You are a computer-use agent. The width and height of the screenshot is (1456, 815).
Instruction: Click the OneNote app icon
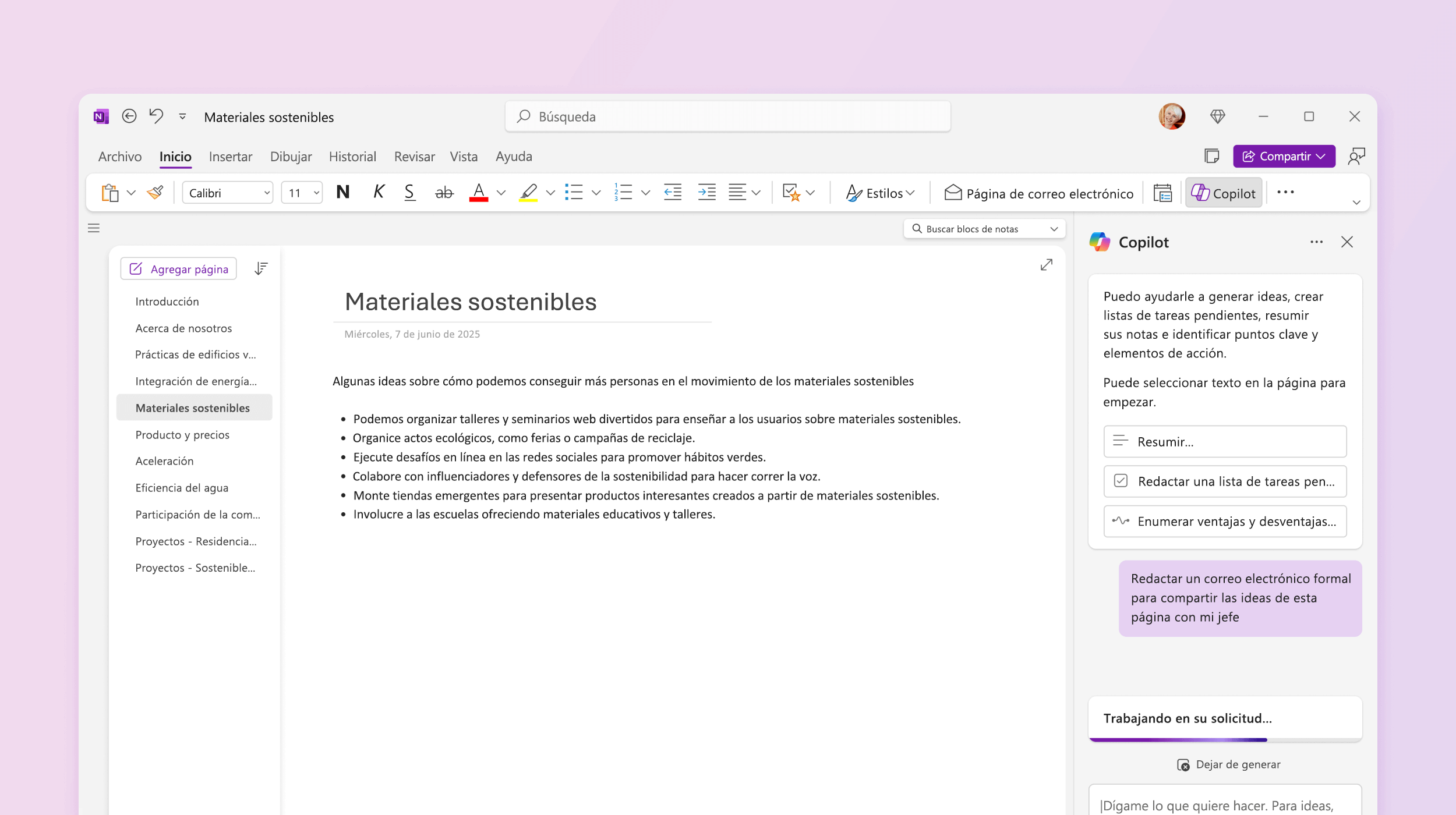[x=101, y=116]
